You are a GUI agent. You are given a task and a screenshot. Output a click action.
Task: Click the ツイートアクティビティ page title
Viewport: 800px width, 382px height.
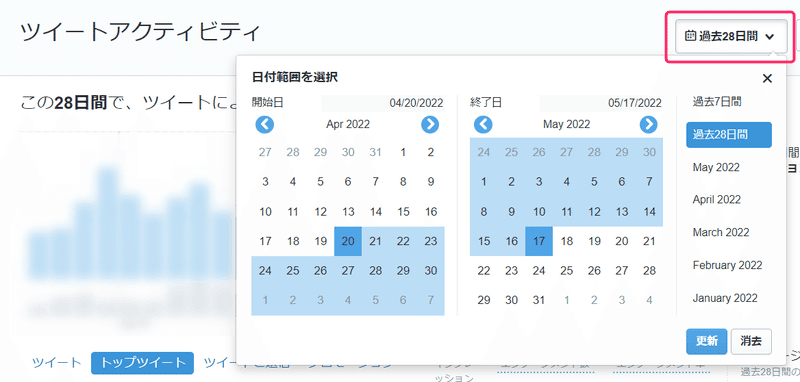140,33
